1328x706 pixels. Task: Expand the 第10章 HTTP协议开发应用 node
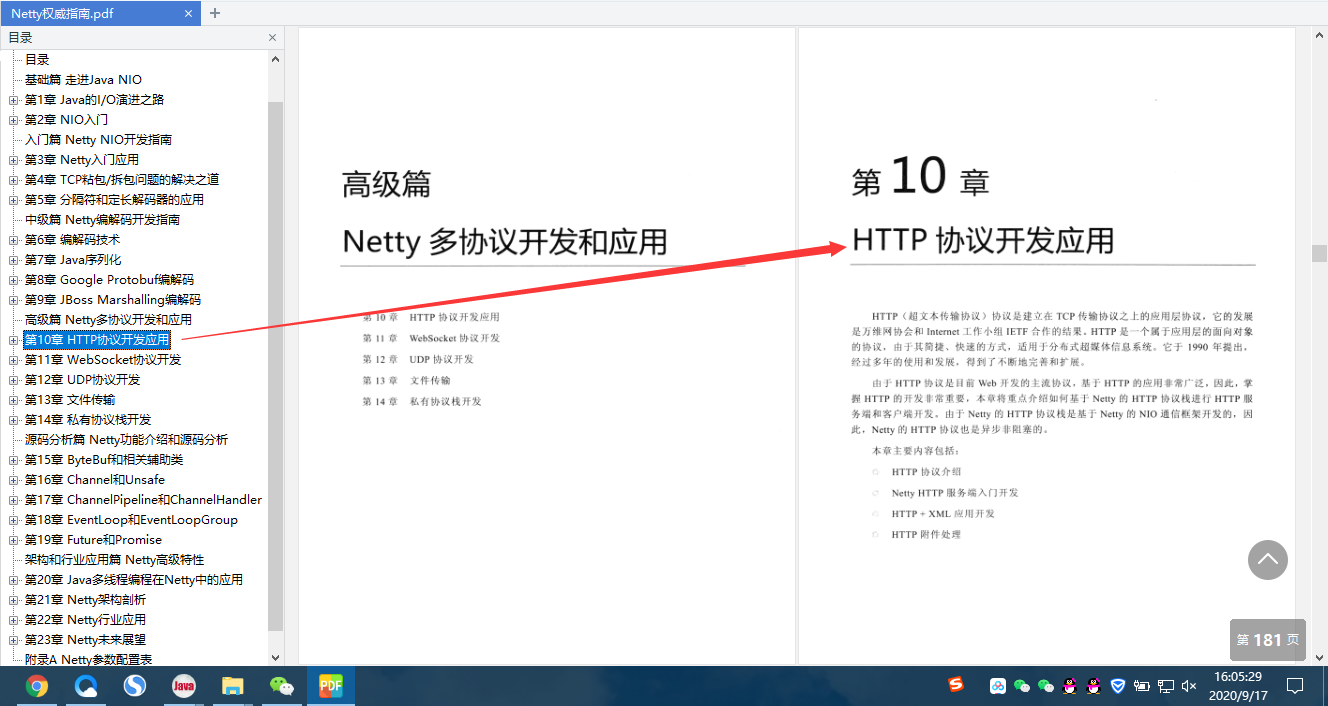(14, 340)
